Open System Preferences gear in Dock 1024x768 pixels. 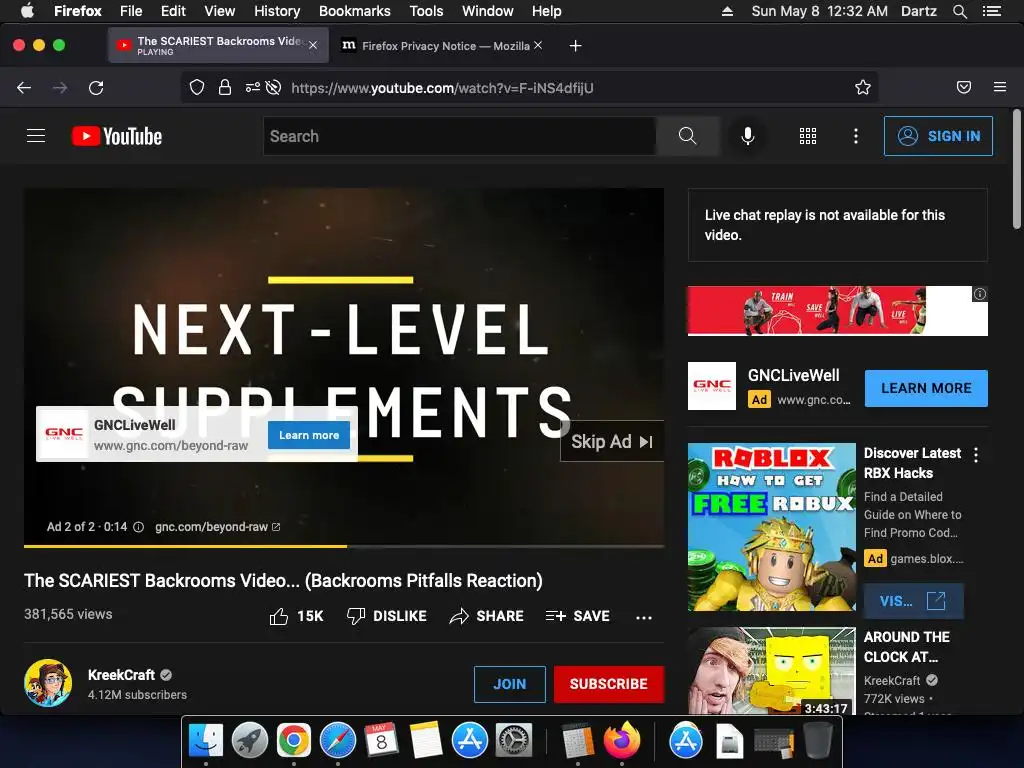514,741
